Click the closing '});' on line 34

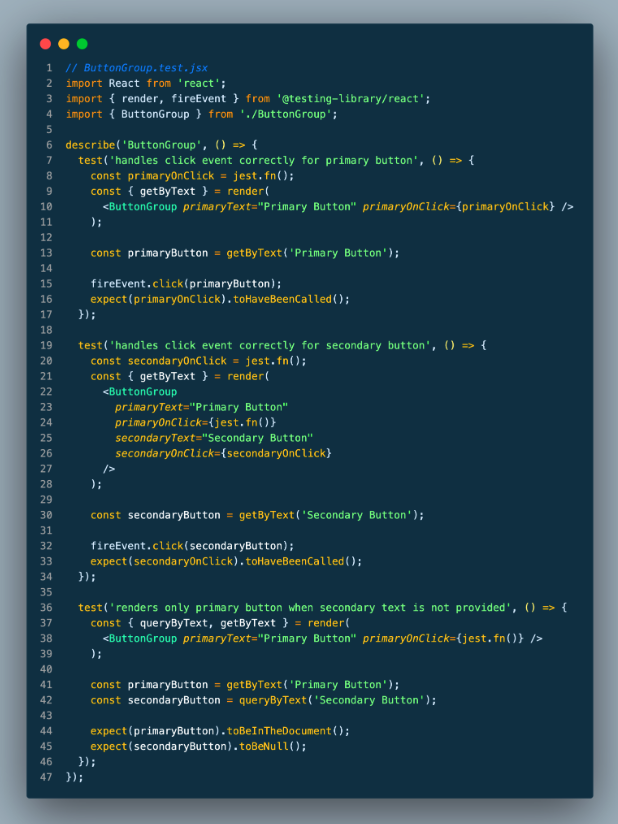click(x=87, y=576)
